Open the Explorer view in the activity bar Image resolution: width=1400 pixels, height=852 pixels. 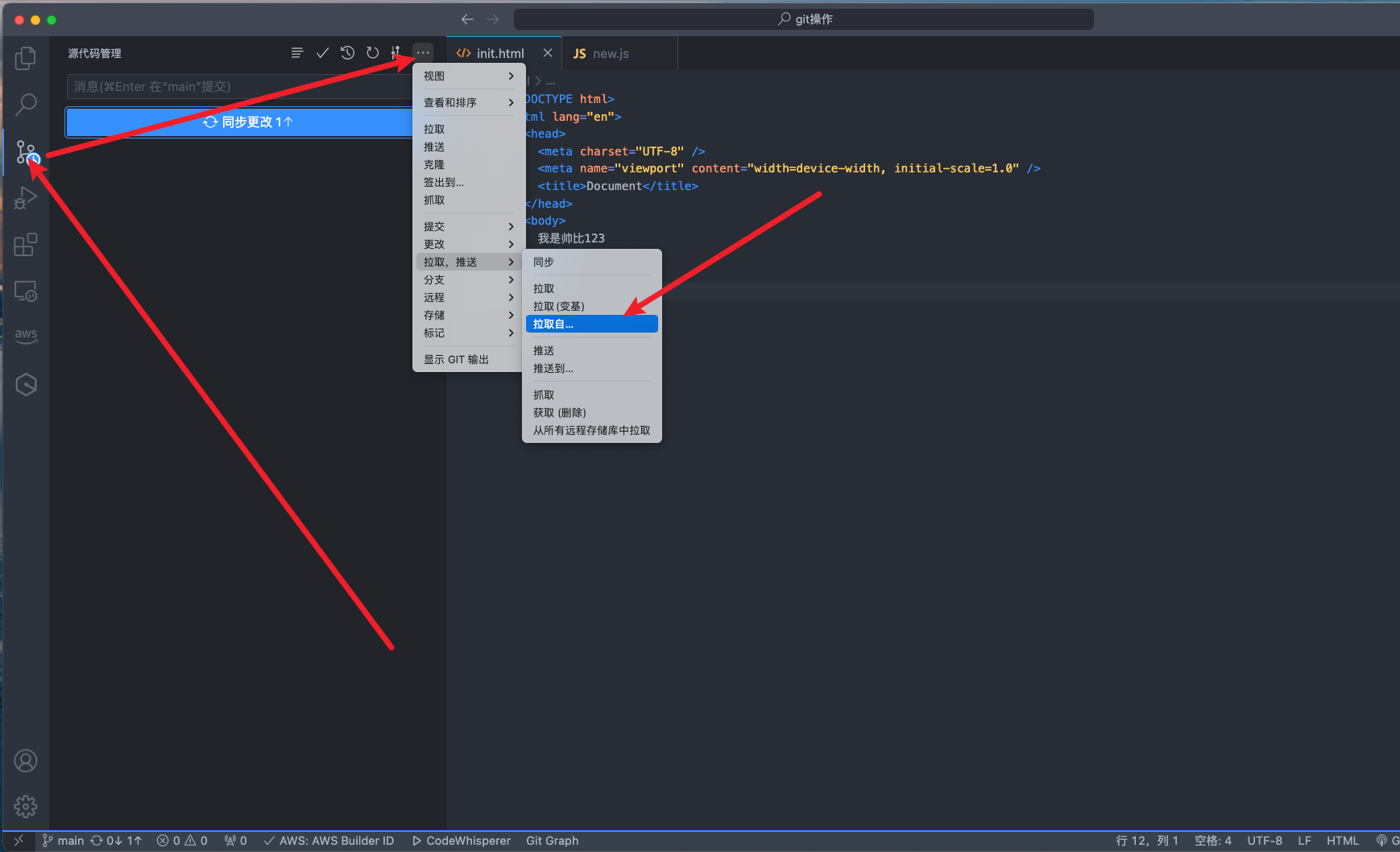[26, 58]
